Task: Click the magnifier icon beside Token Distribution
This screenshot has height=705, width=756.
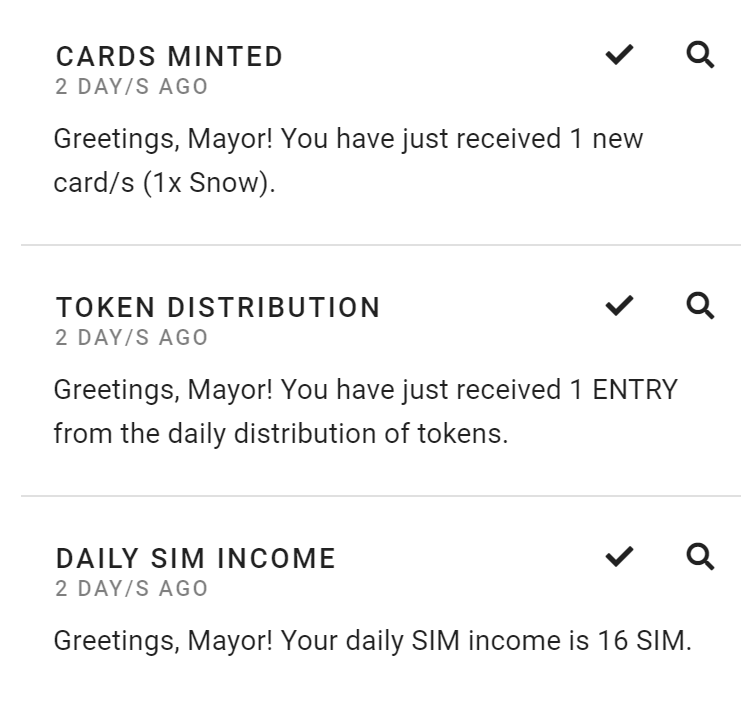Action: click(x=700, y=306)
